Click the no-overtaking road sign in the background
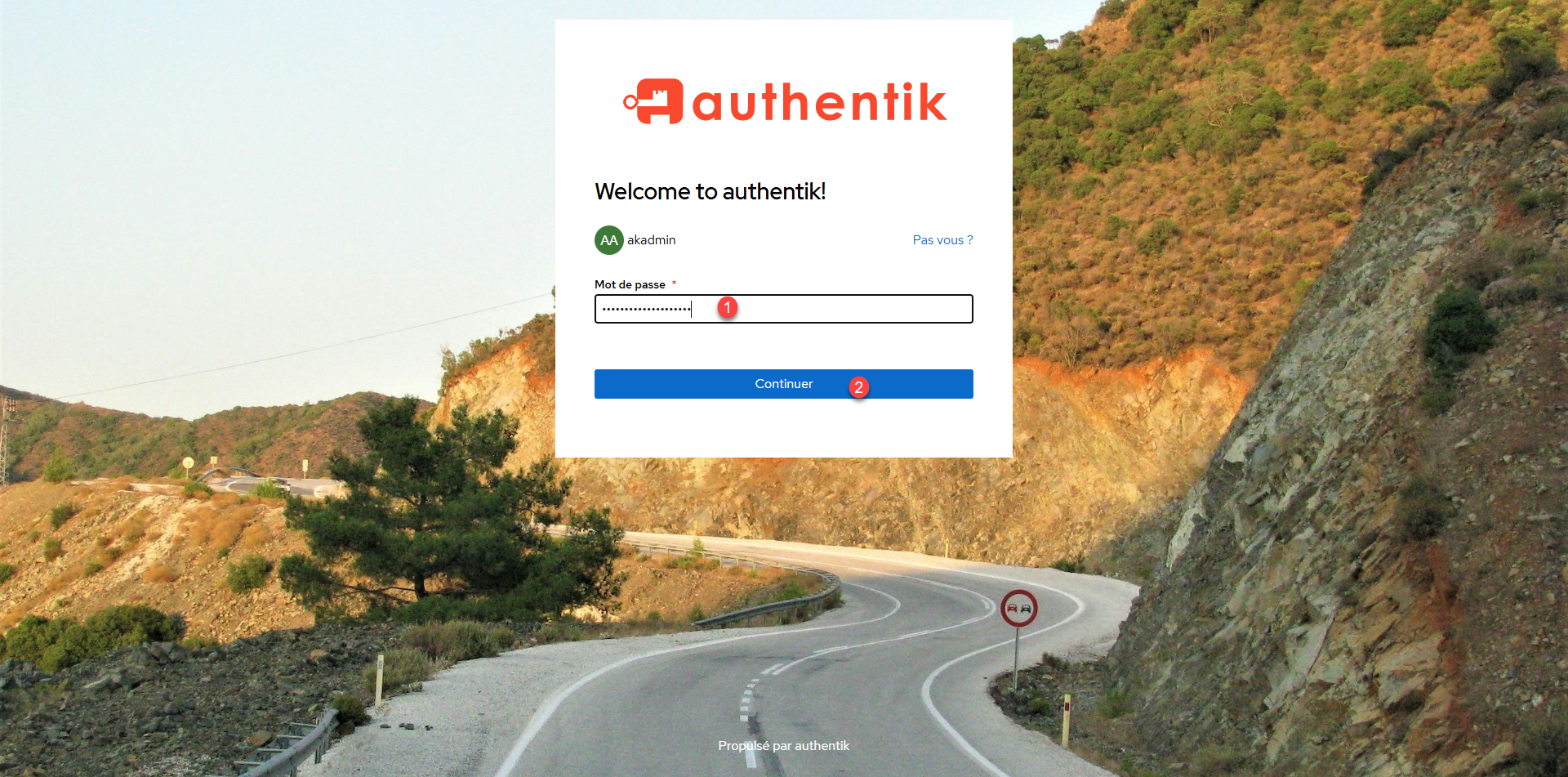Viewport: 1568px width, 777px height. point(1018,609)
